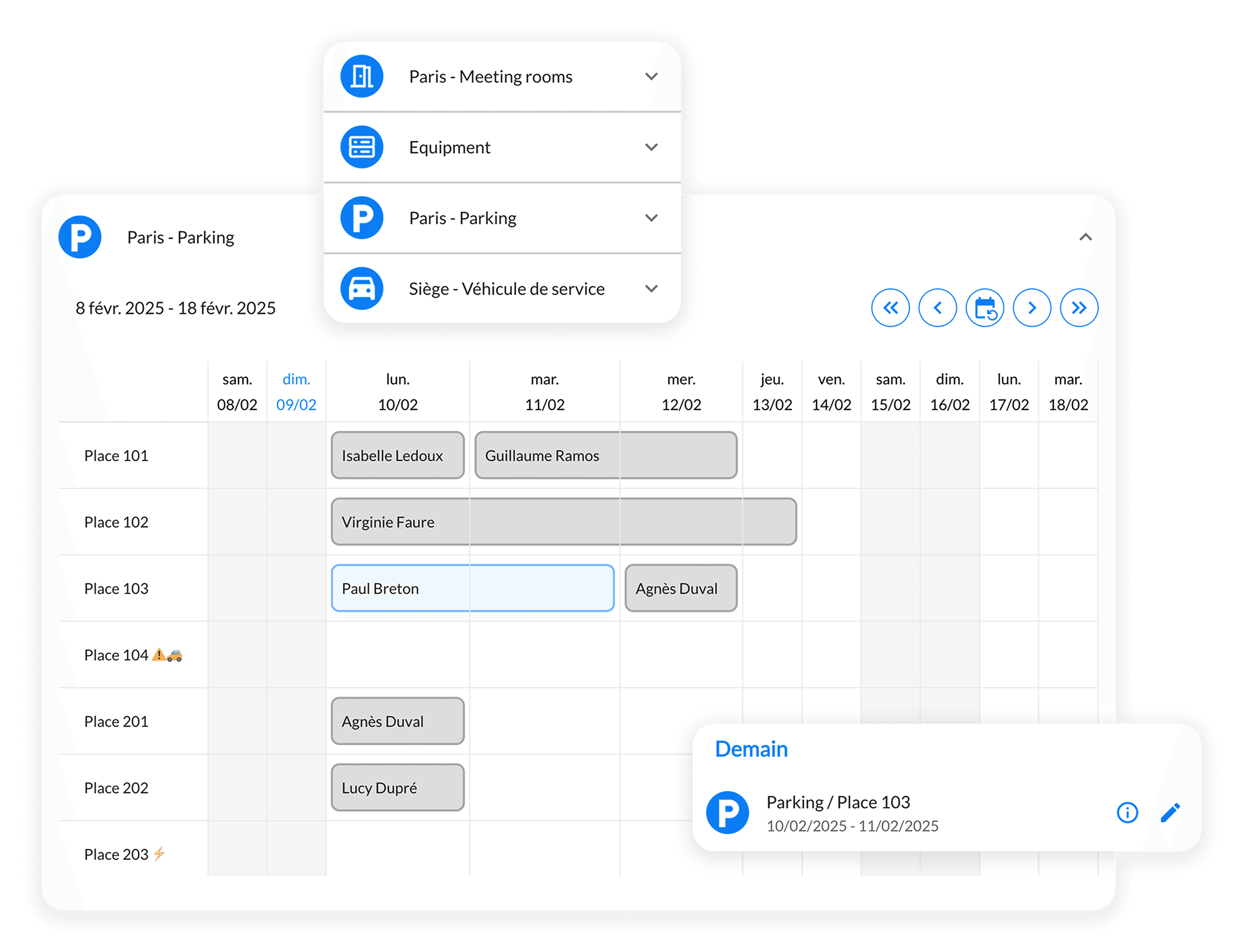Viewport: 1244px width, 952px height.
Task: Expand the Equipment dropdown
Action: click(x=651, y=147)
